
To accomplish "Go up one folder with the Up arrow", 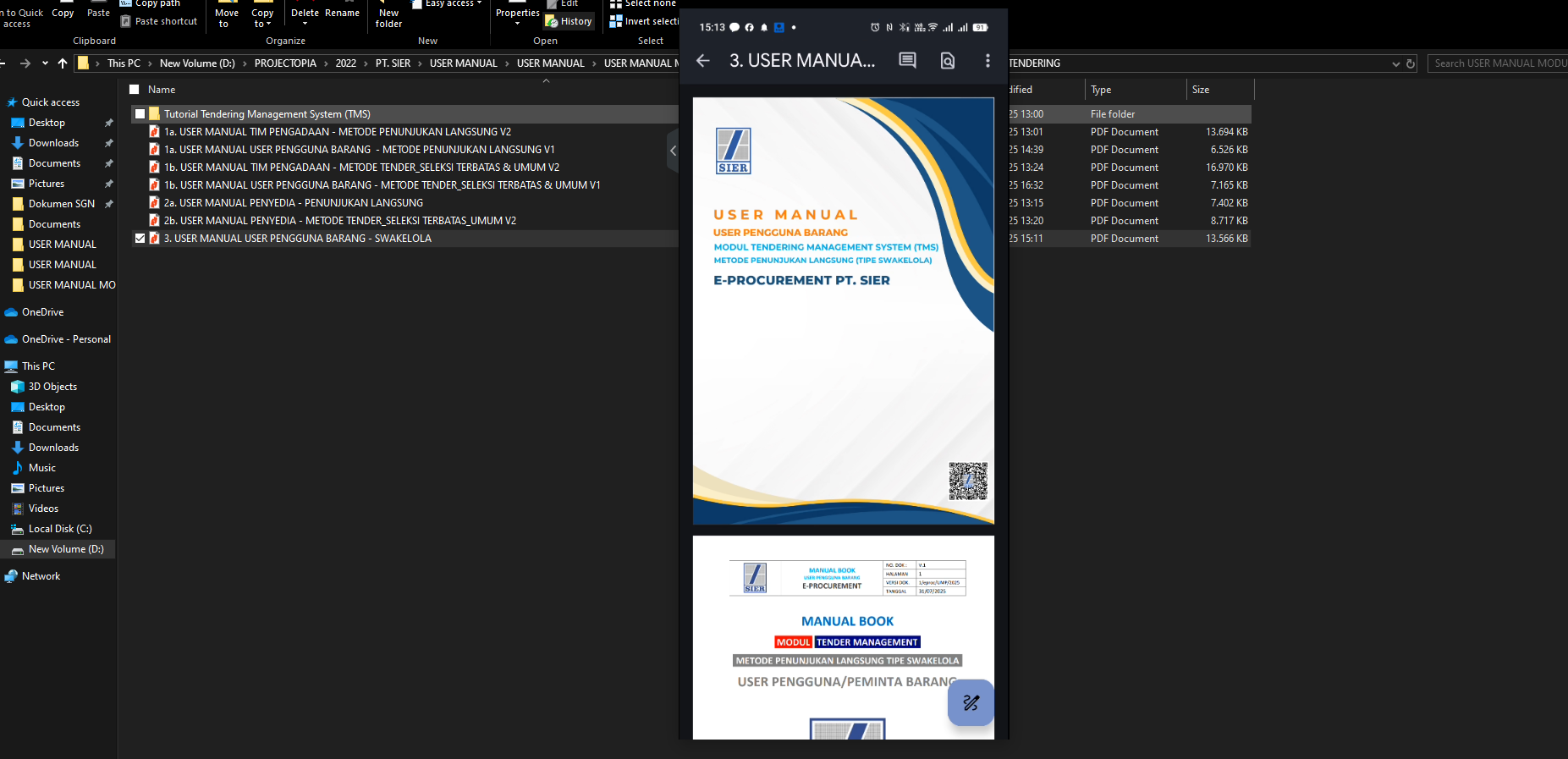I will [x=63, y=63].
